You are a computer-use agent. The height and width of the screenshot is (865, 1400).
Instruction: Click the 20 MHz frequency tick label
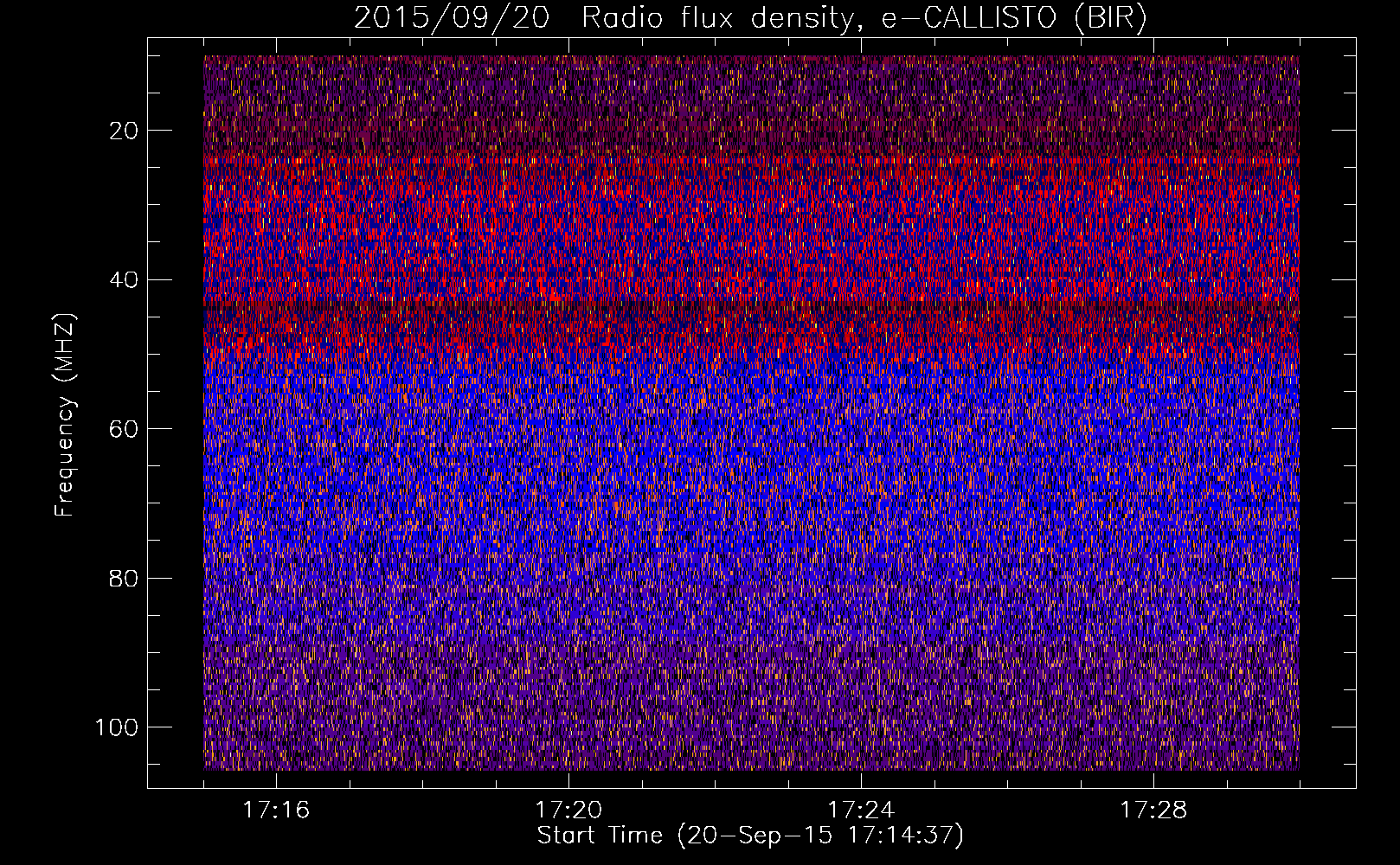pos(124,131)
